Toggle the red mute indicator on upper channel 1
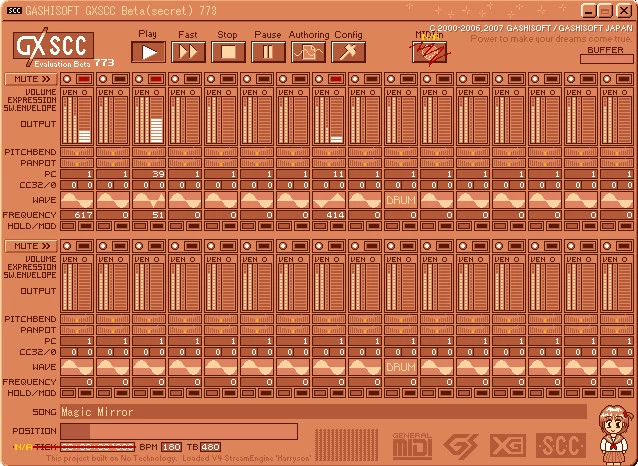Image resolution: width=638 pixels, height=466 pixels. (x=84, y=78)
